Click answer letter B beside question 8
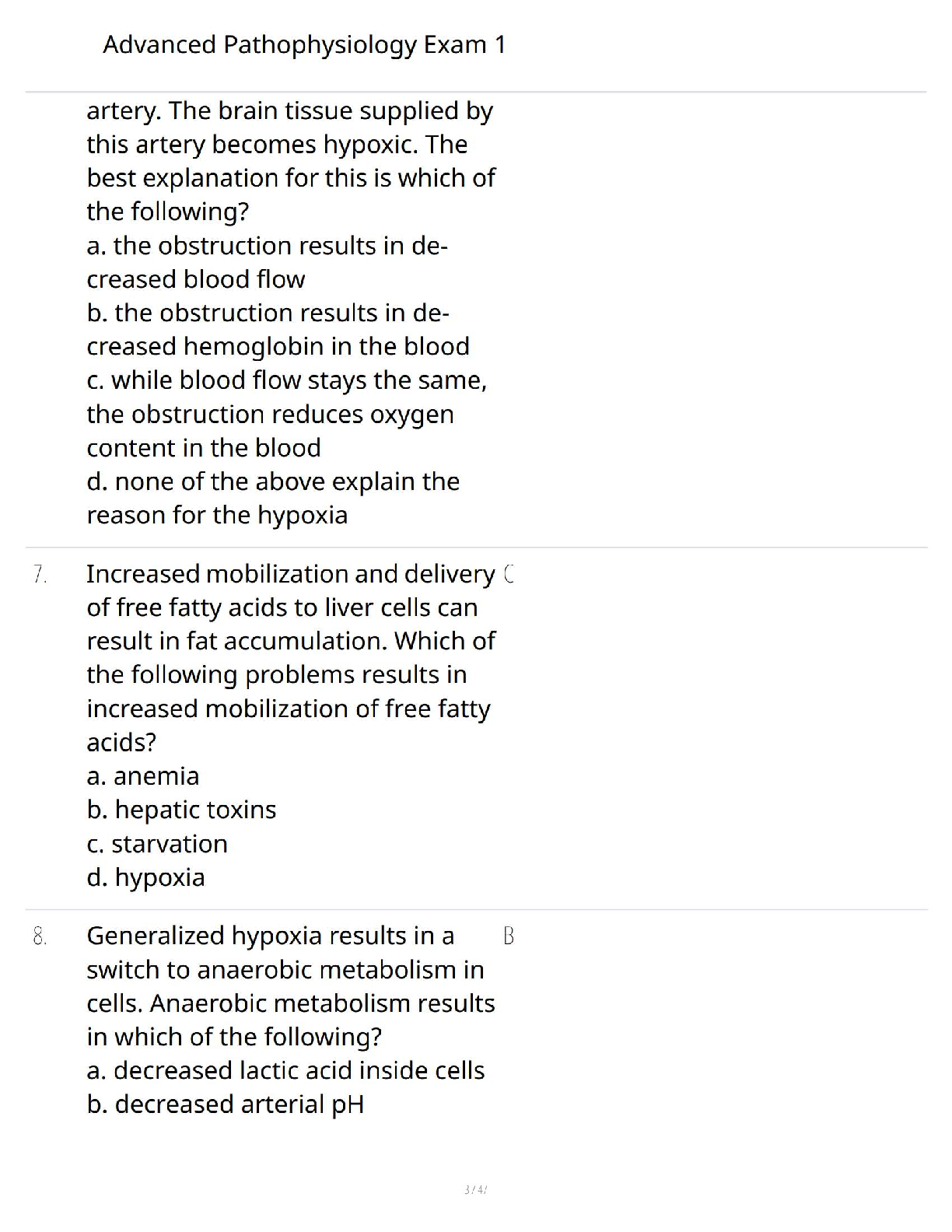The image size is (952, 1232). coord(509,936)
